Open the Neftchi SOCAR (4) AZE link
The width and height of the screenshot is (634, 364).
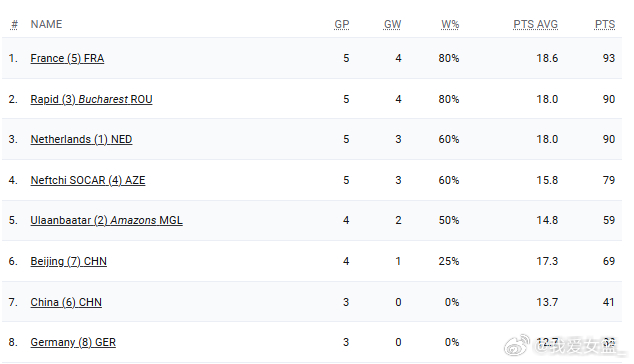point(88,180)
